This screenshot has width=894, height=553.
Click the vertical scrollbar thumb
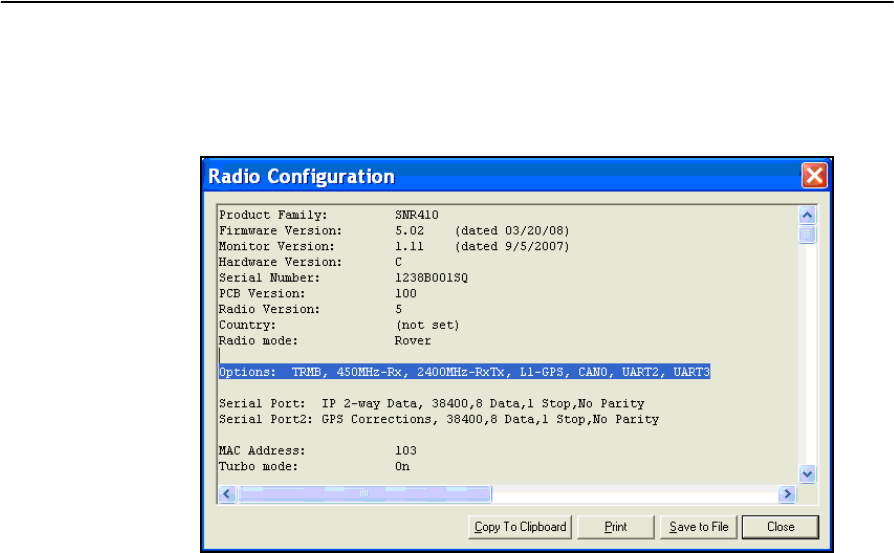(x=809, y=234)
